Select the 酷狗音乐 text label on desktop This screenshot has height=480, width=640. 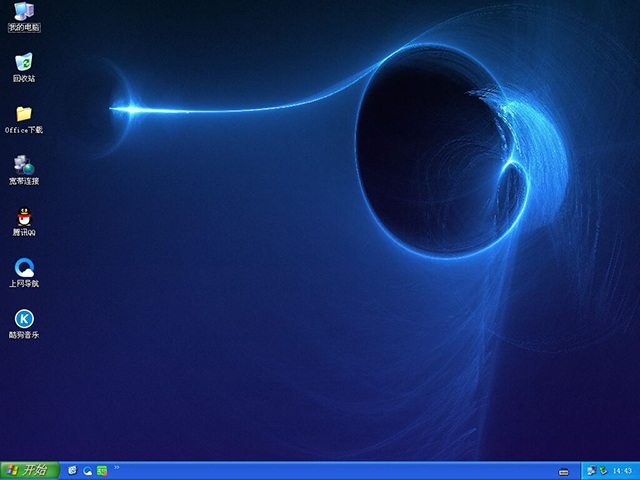point(24,335)
